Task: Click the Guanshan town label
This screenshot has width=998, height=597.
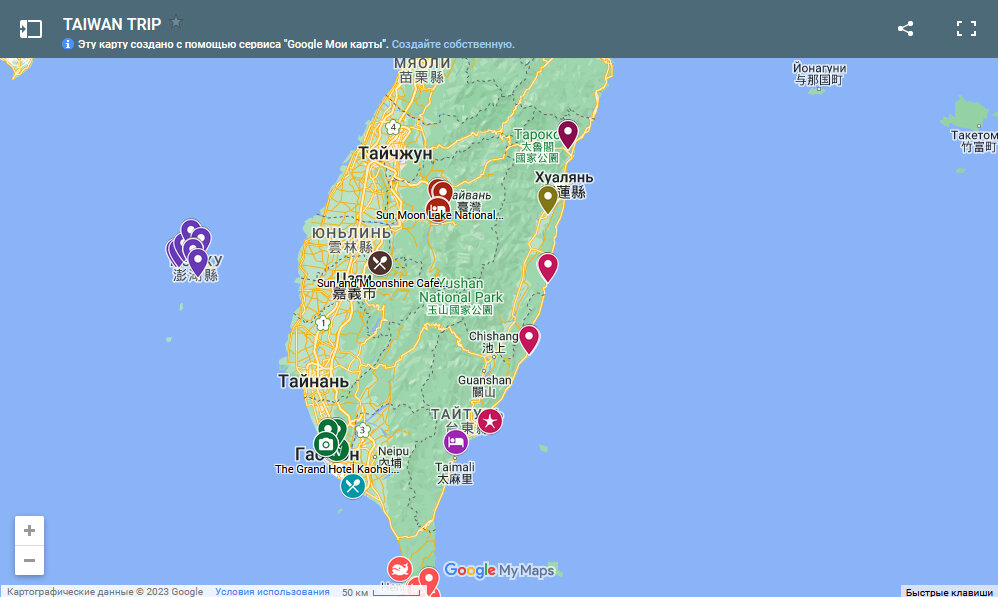Action: click(x=484, y=386)
